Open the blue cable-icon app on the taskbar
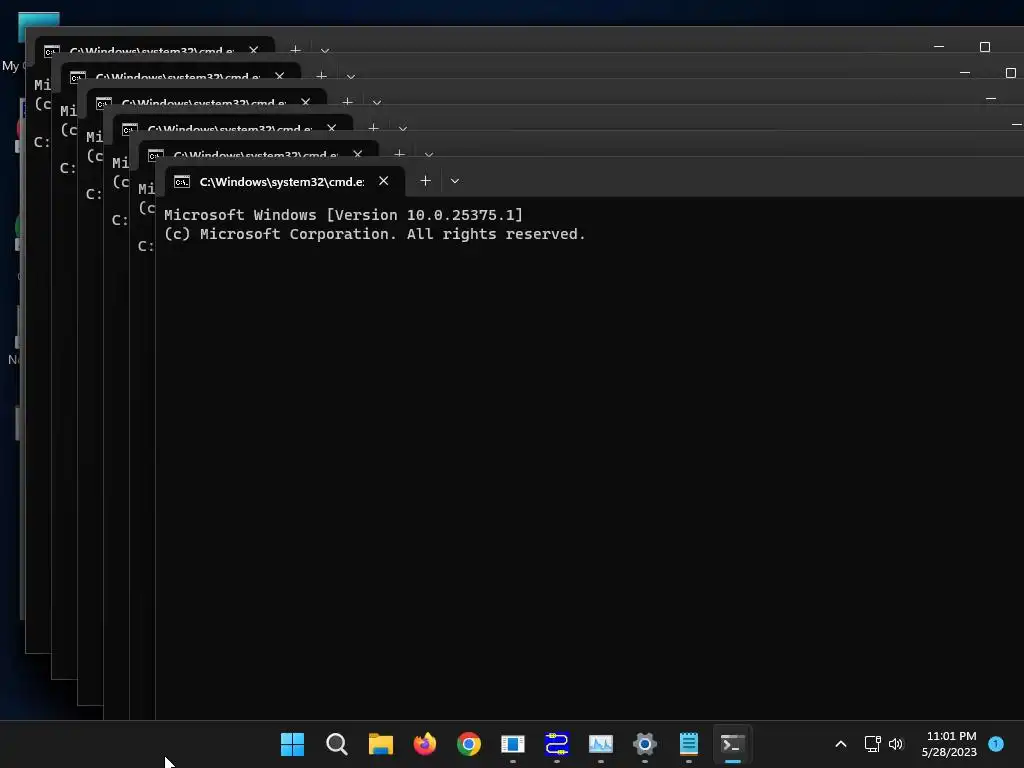 pos(556,744)
